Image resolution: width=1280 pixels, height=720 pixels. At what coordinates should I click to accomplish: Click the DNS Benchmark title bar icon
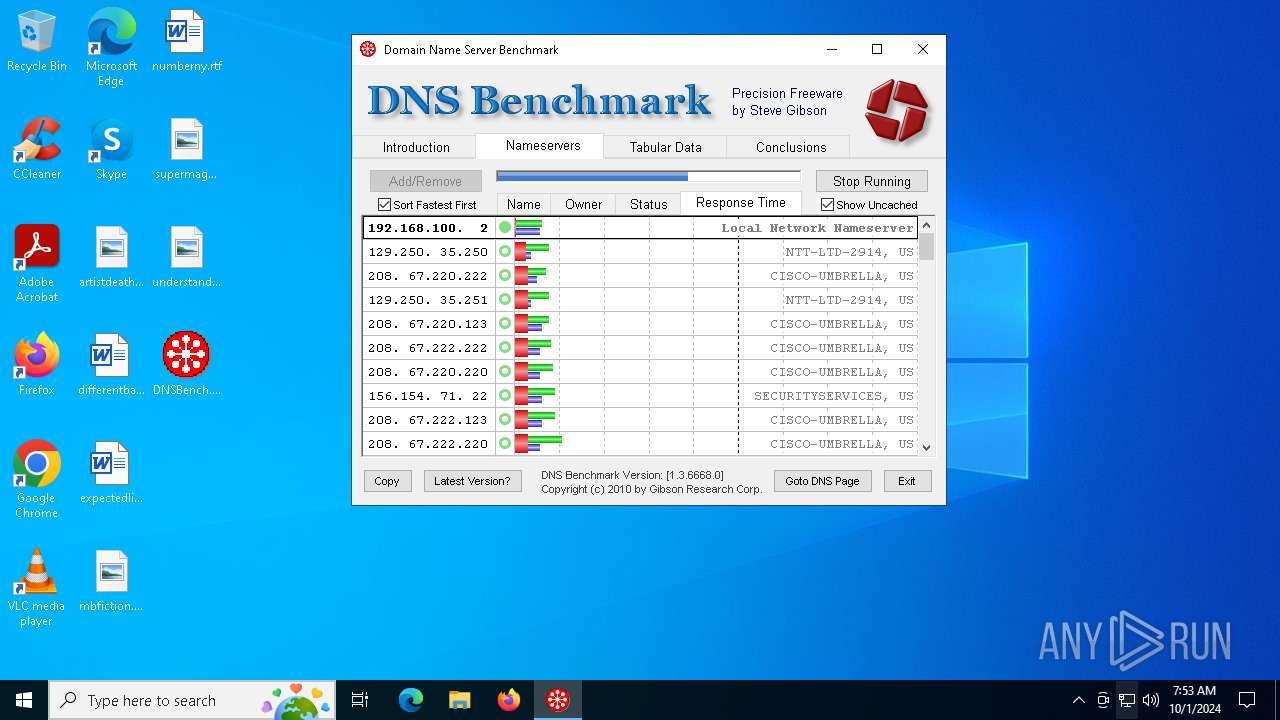368,49
